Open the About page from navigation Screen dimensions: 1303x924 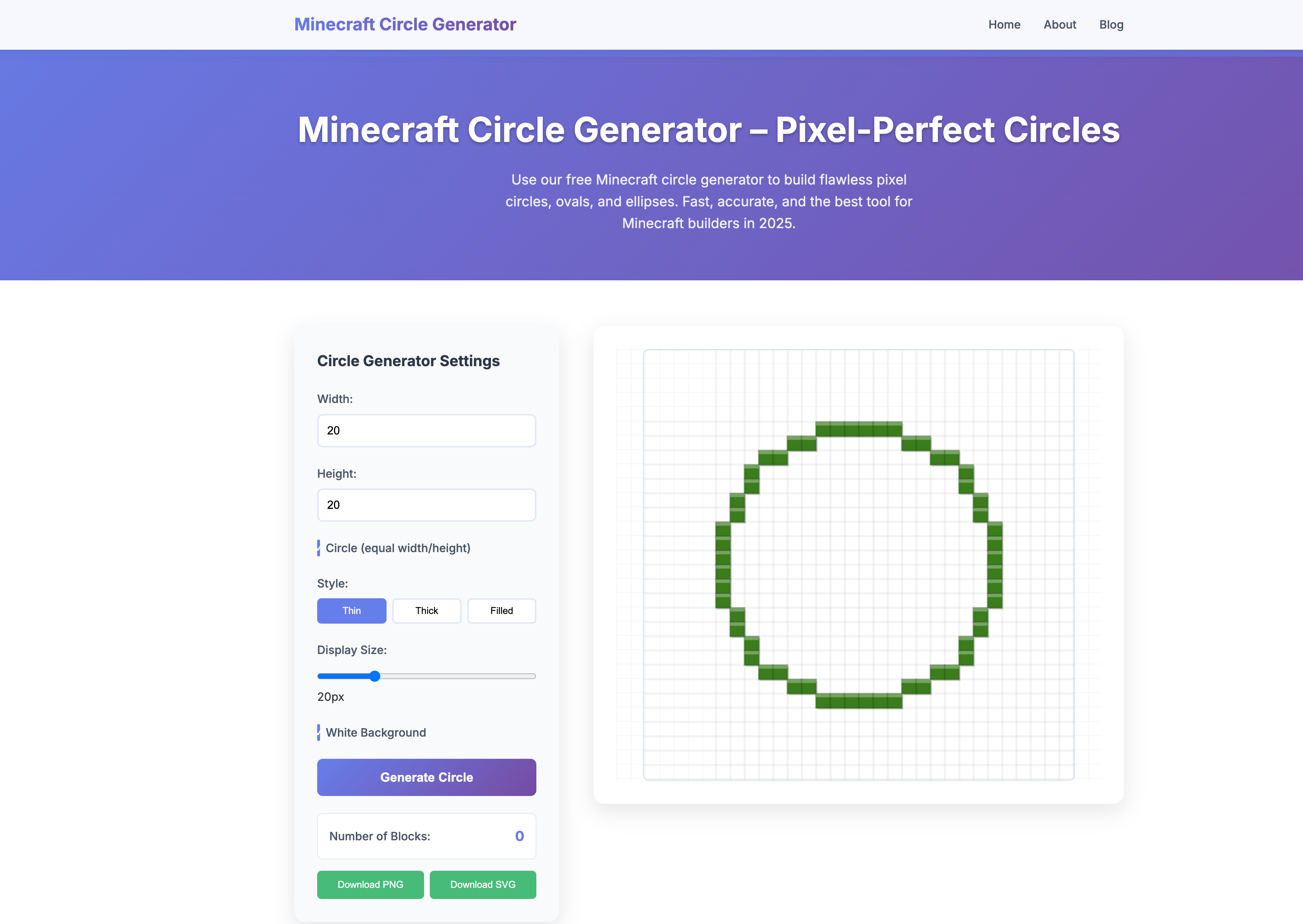[x=1059, y=24]
